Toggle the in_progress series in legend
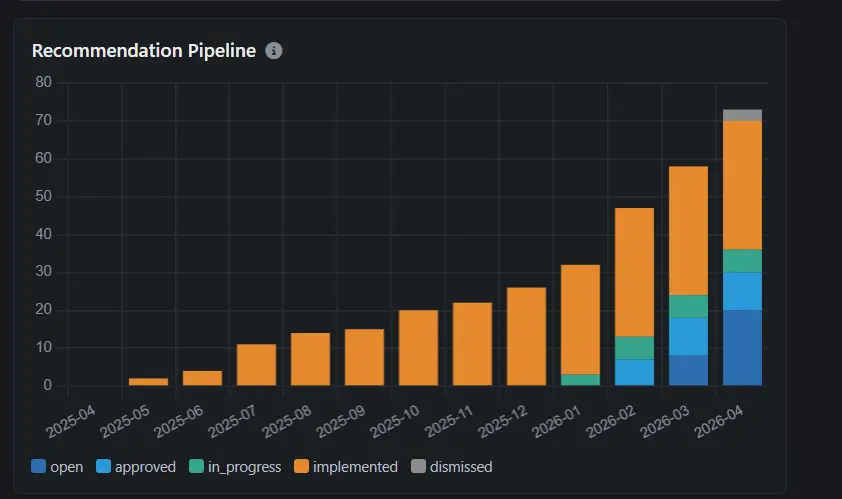This screenshot has height=499, width=842. click(x=235, y=467)
